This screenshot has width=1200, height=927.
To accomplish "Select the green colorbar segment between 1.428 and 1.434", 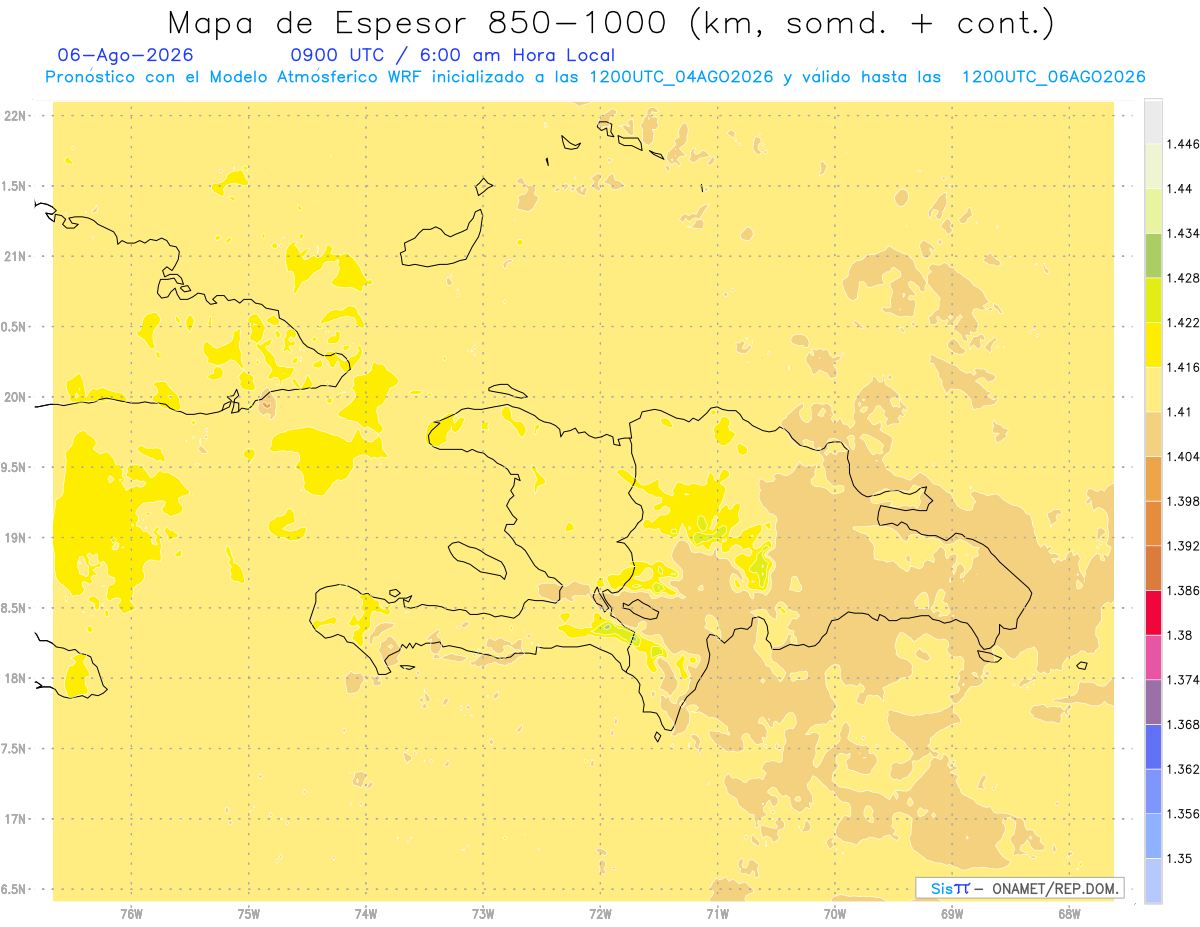I will pos(1153,255).
